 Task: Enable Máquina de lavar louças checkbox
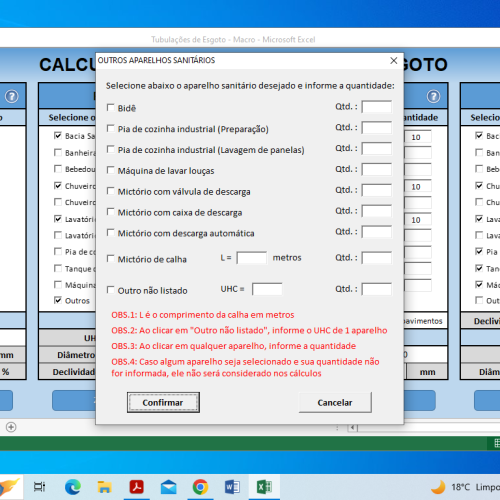click(x=110, y=170)
